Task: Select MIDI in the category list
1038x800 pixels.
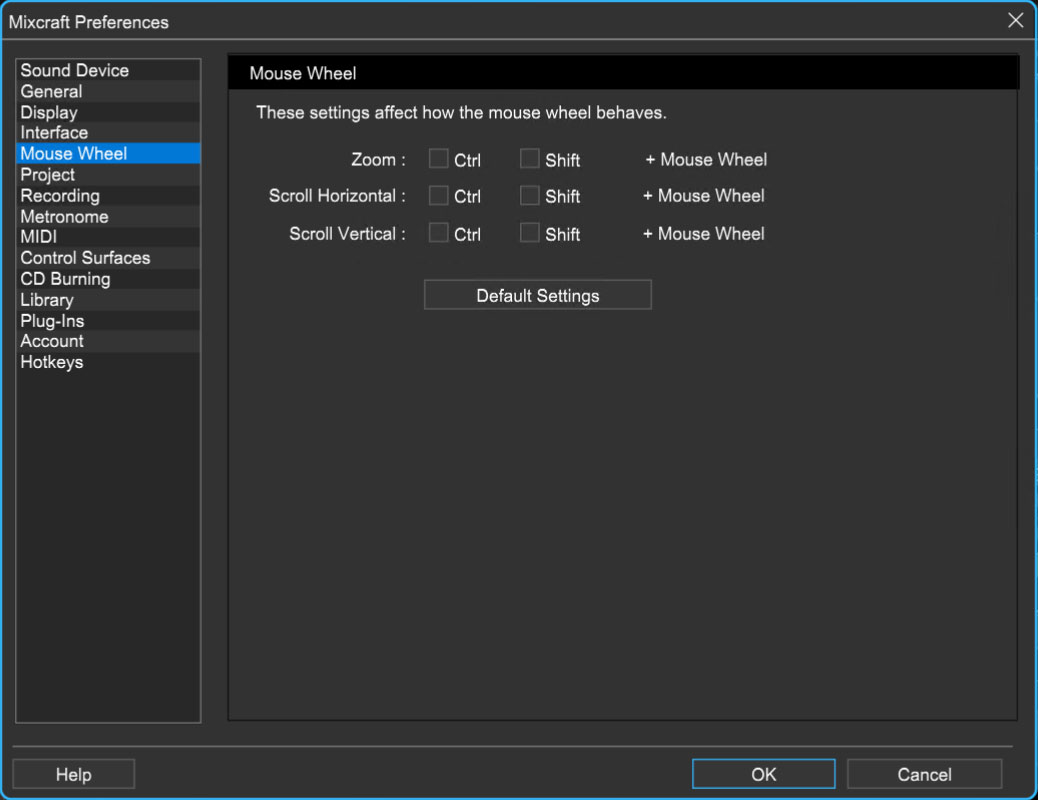Action: pyautogui.click(x=108, y=236)
